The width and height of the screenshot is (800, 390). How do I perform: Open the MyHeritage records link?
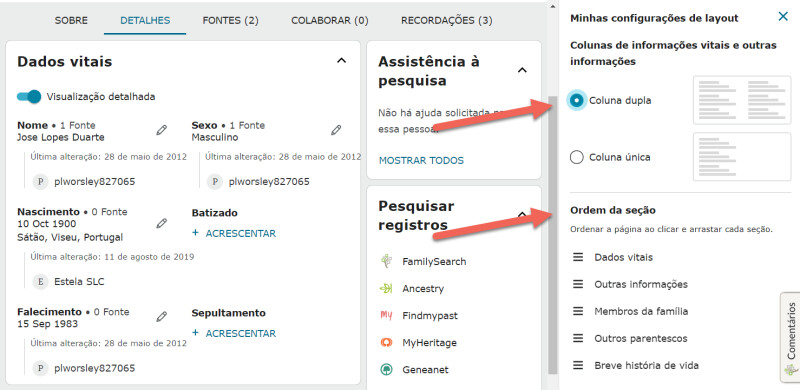tap(430, 343)
